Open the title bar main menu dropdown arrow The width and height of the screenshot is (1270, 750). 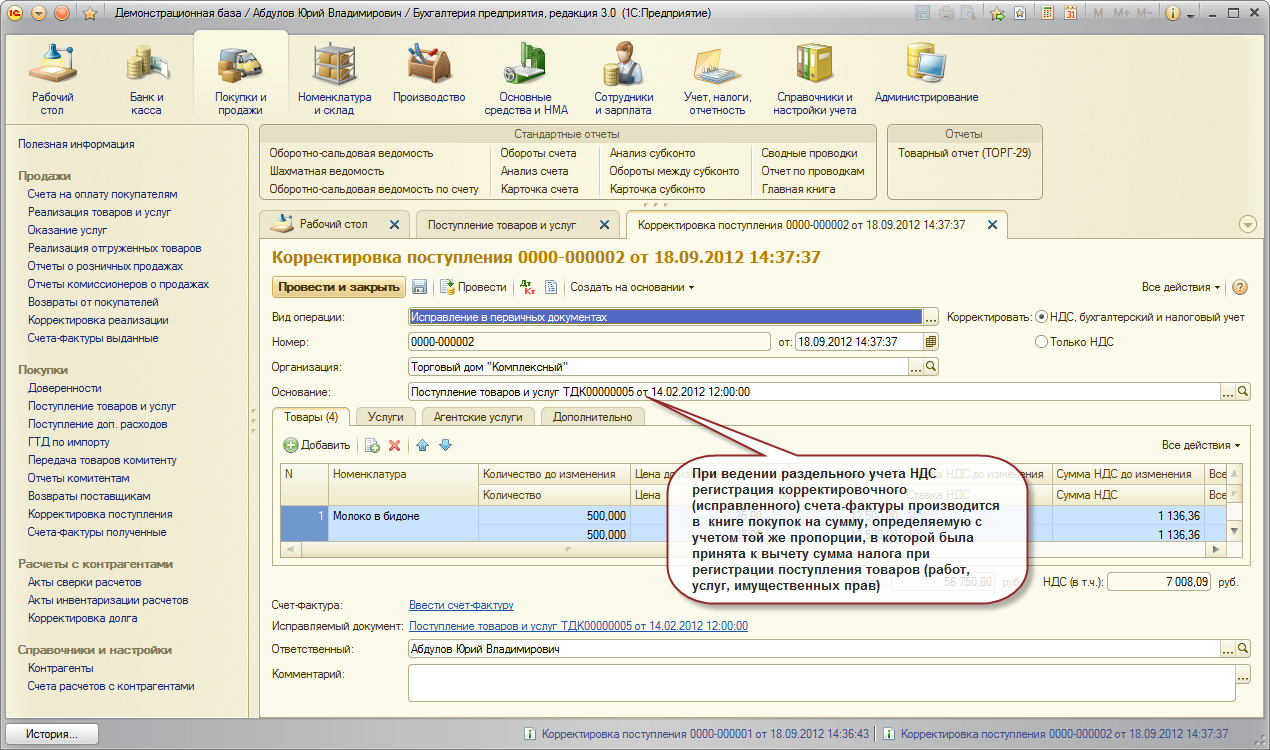pyautogui.click(x=39, y=14)
